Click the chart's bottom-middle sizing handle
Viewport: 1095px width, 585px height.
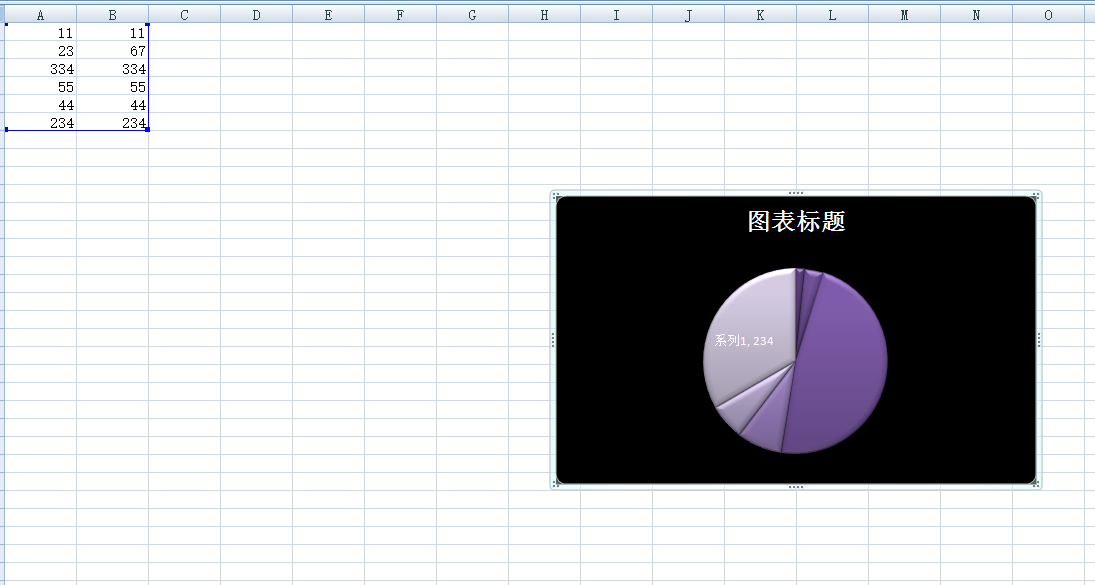pyautogui.click(x=795, y=487)
